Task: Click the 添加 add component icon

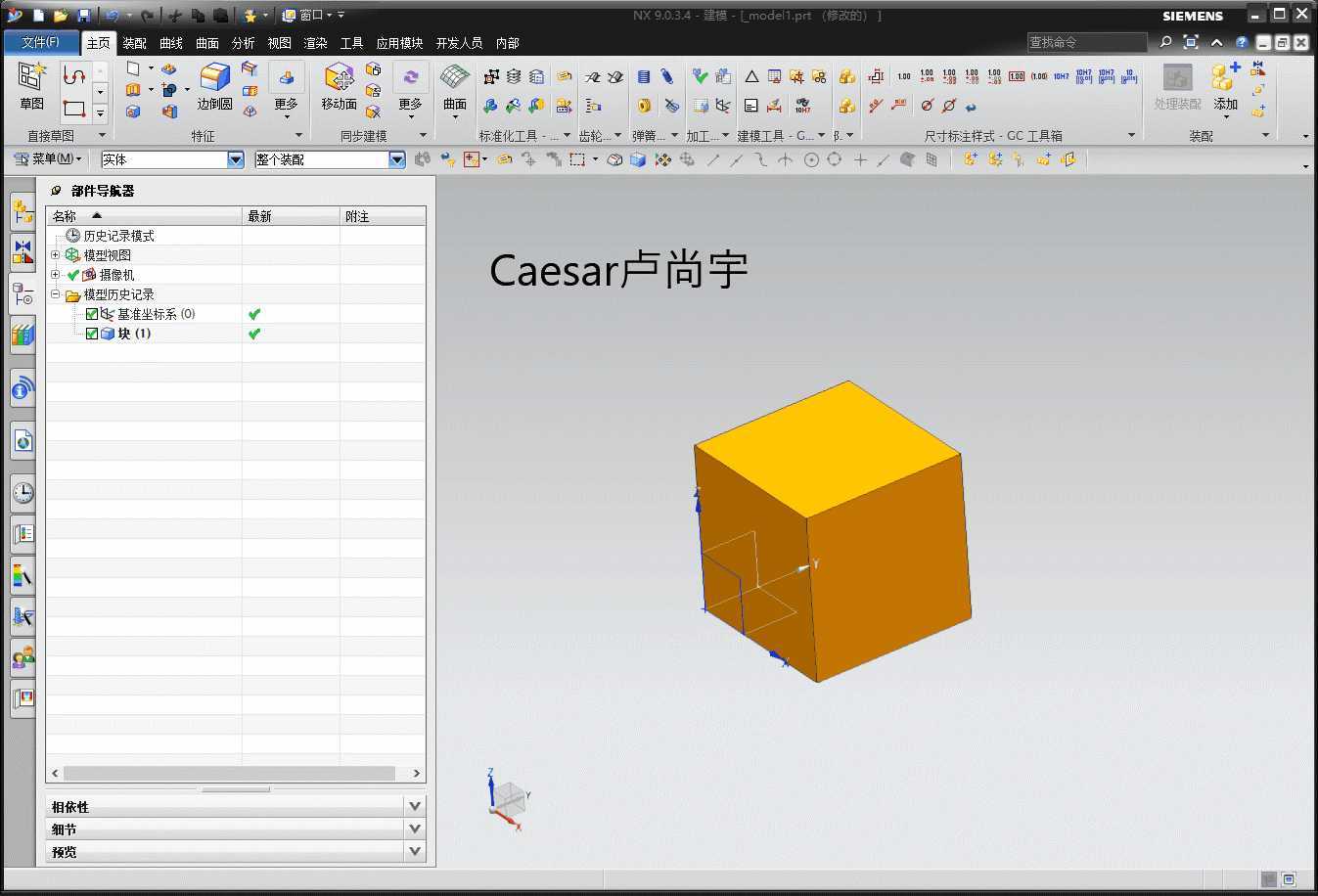Action: coord(1226,88)
